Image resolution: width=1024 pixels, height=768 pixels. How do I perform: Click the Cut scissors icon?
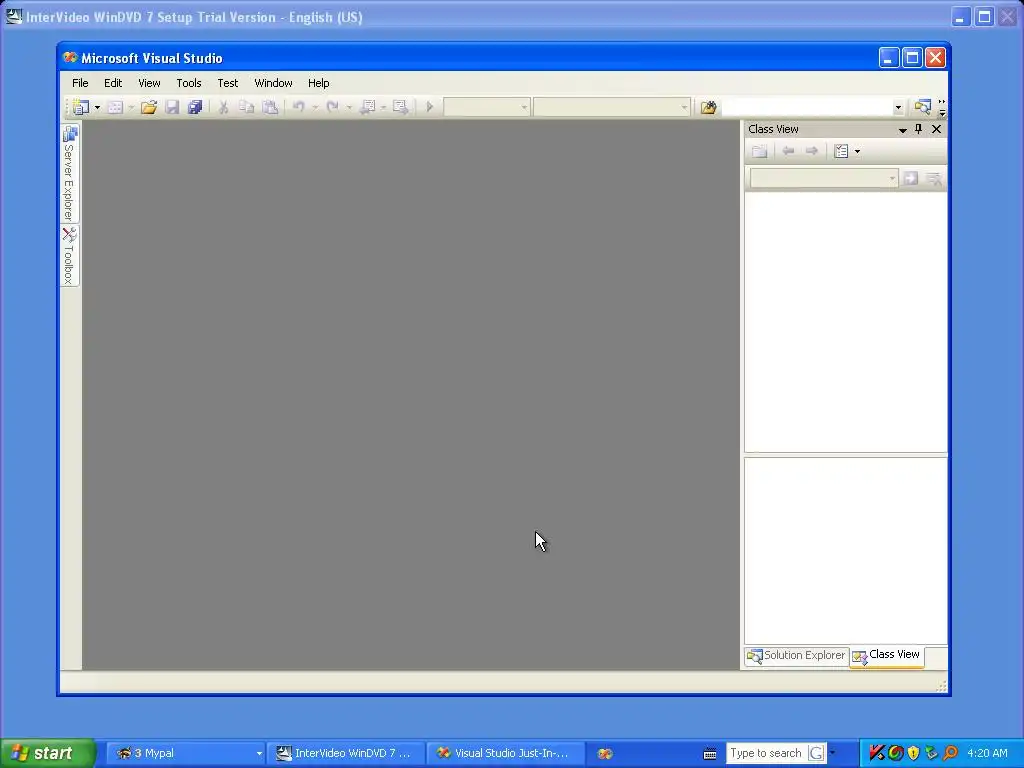click(223, 107)
